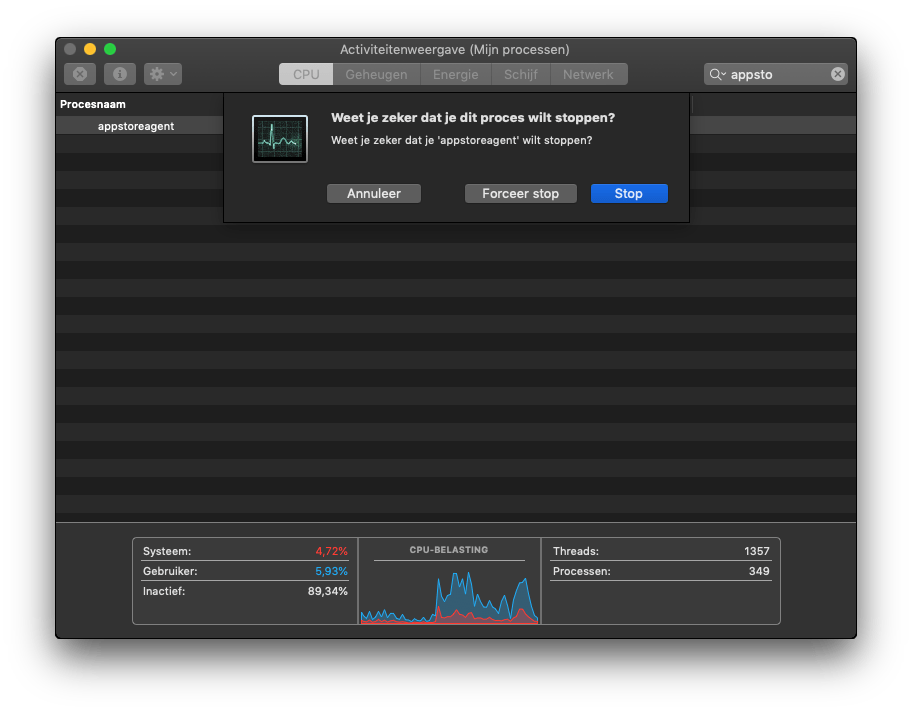
Task: Sort by clicking the Procesnaam column header
Action: pyautogui.click(x=93, y=103)
